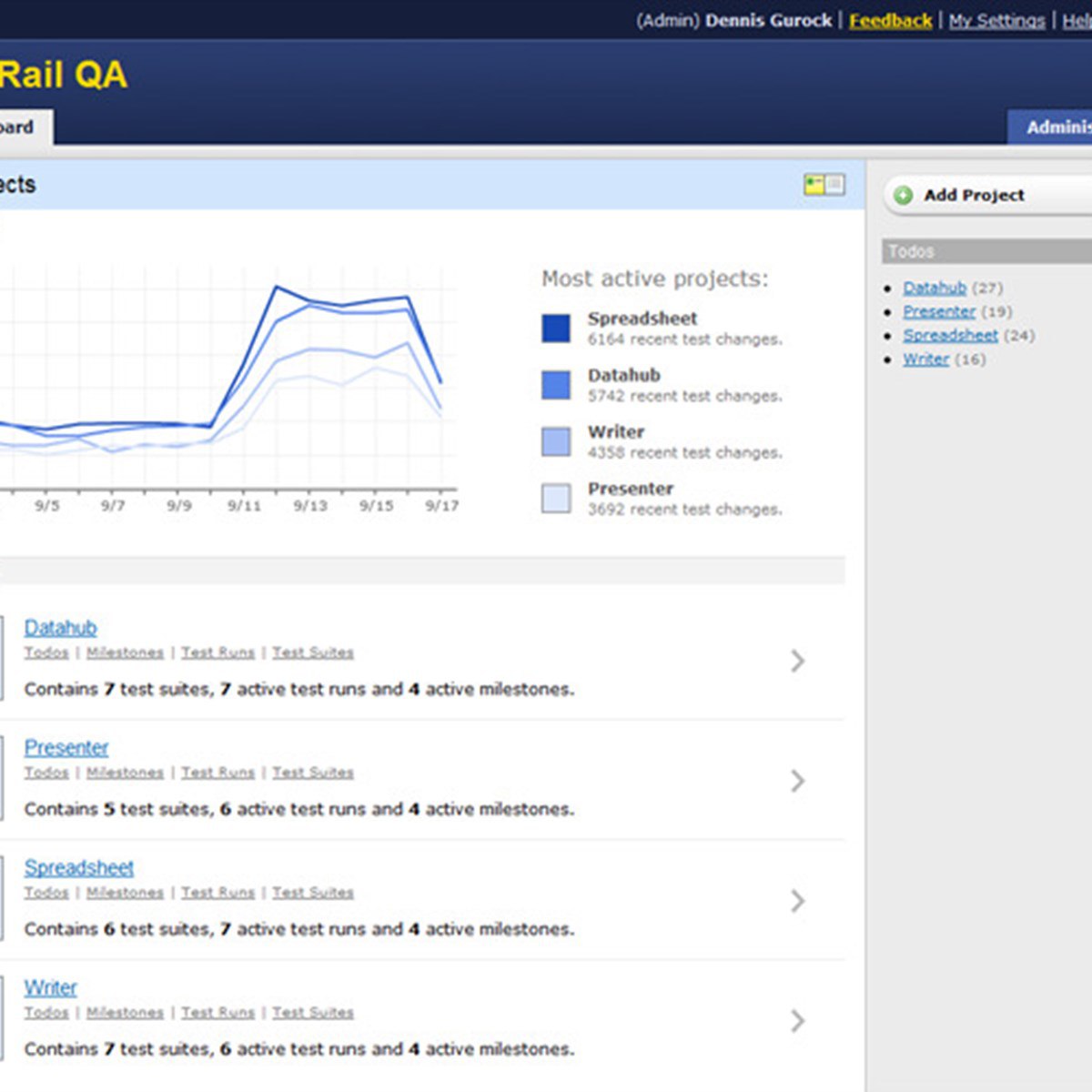
Task: Open the Writer project title link
Action: (x=50, y=988)
